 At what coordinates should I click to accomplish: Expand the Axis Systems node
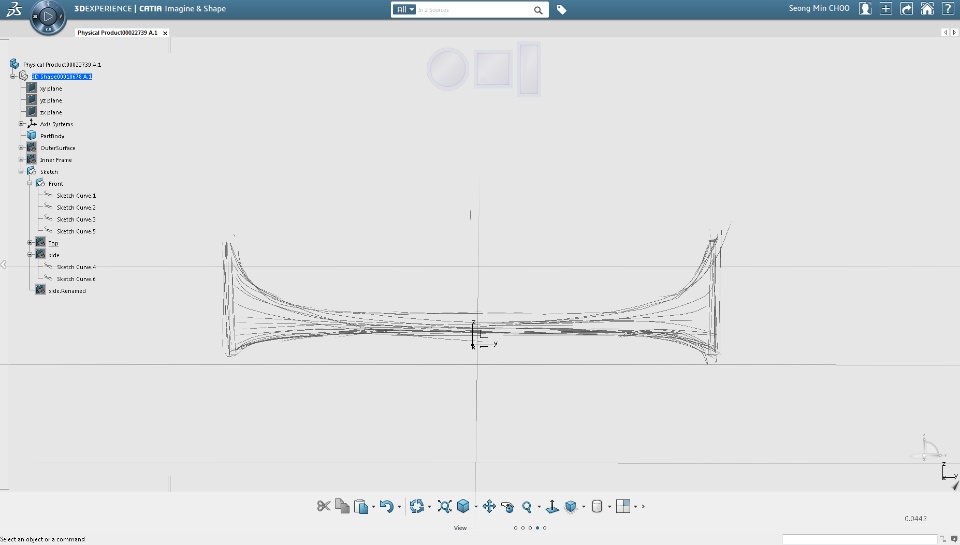click(x=21, y=124)
